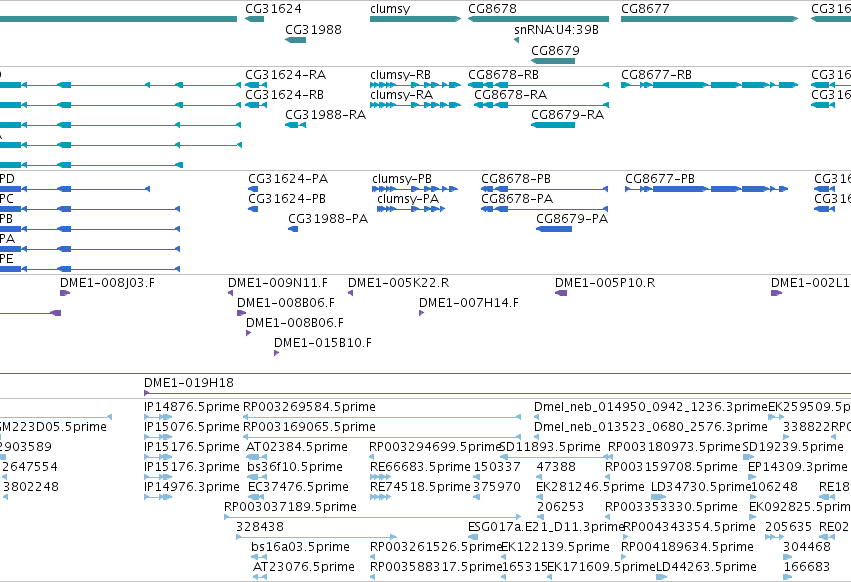Image resolution: width=851 pixels, height=582 pixels.
Task: Select EST label SD11893.5prime
Action: [x=550, y=447]
